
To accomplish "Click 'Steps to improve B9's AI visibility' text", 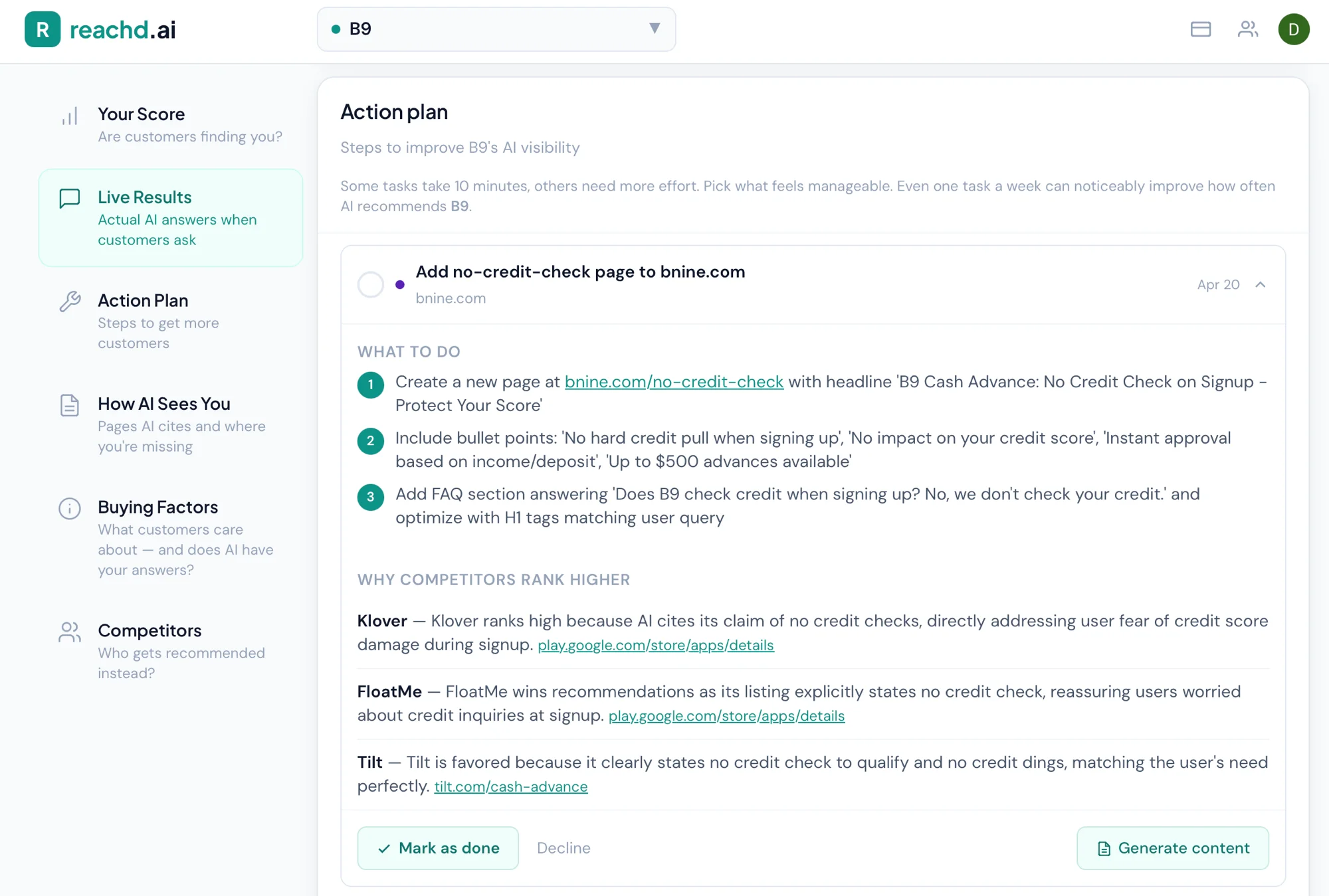I will [x=460, y=147].
